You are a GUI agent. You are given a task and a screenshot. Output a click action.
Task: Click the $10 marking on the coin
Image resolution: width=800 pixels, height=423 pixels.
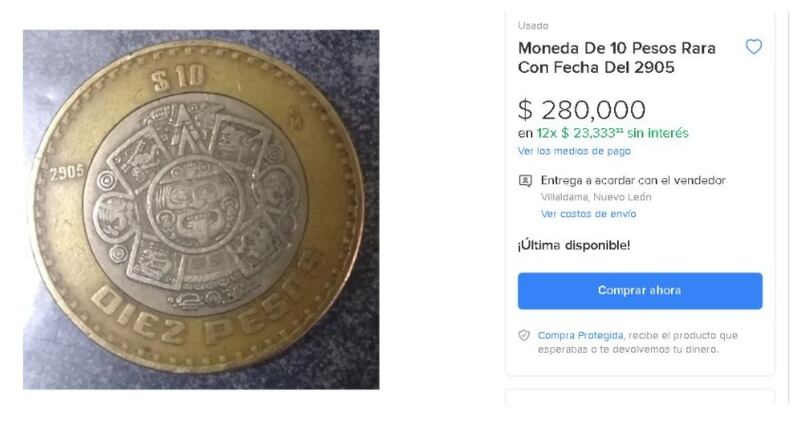[178, 79]
